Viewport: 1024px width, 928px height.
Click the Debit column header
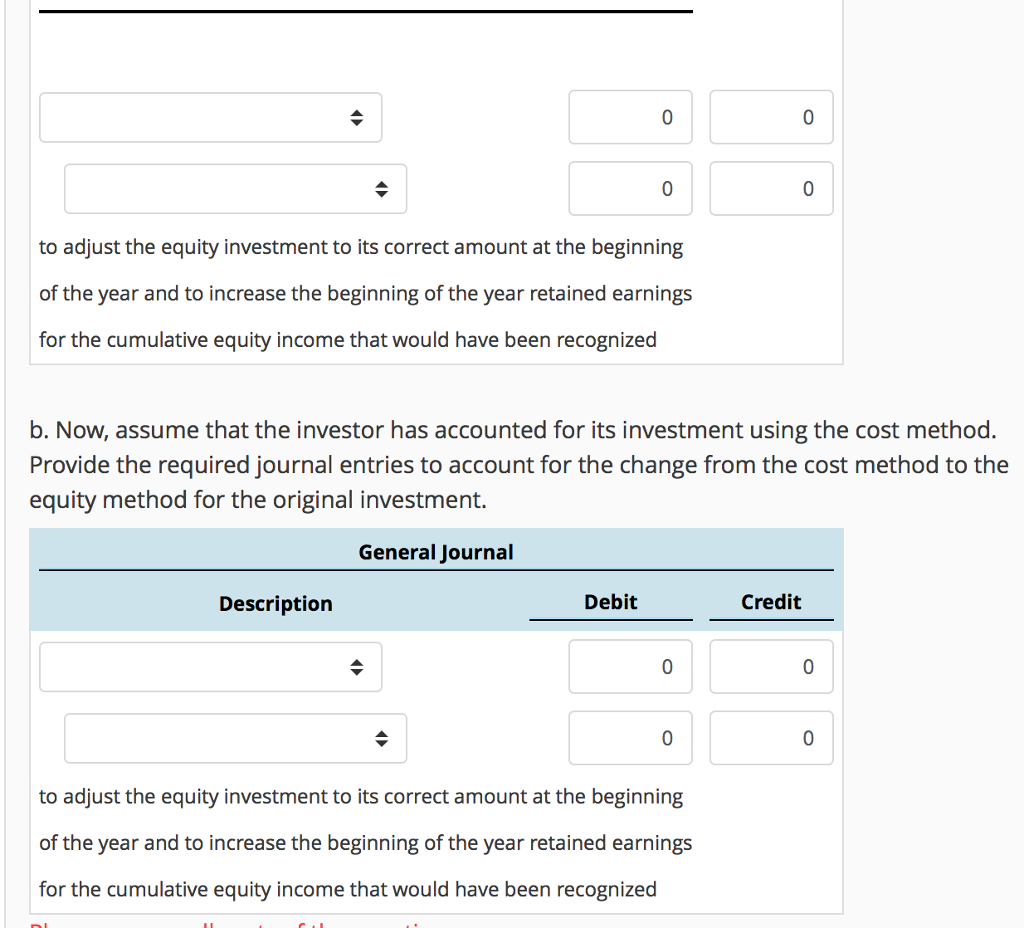point(610,602)
